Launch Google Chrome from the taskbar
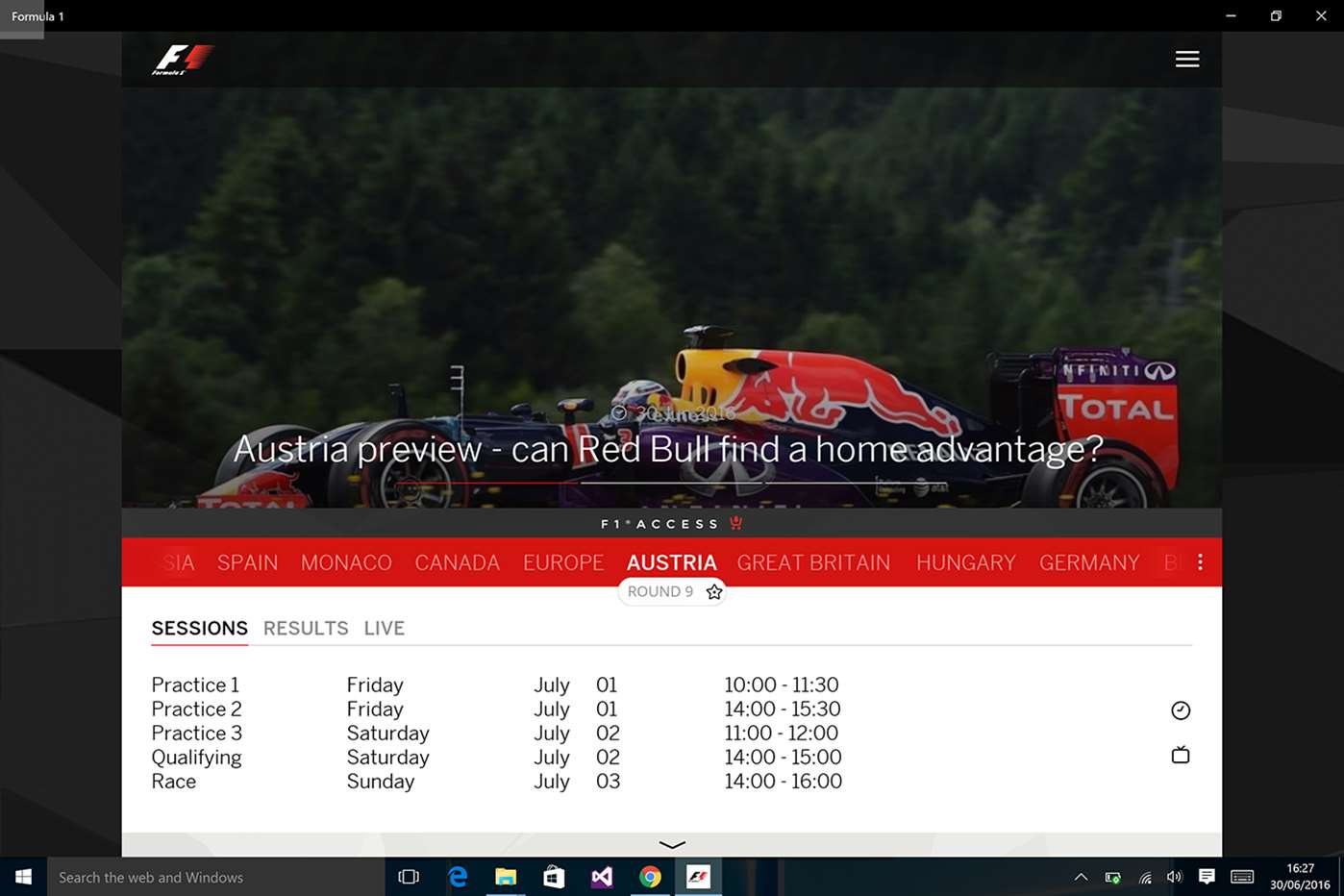Image resolution: width=1344 pixels, height=896 pixels. click(x=650, y=877)
